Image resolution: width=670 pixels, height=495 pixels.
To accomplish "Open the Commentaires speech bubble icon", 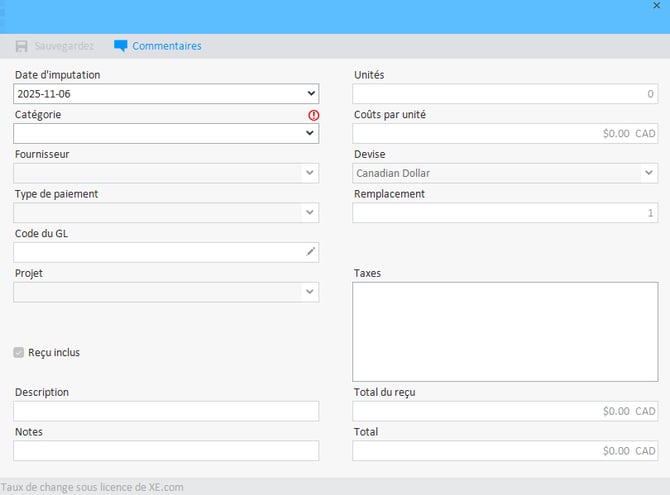I will [121, 46].
